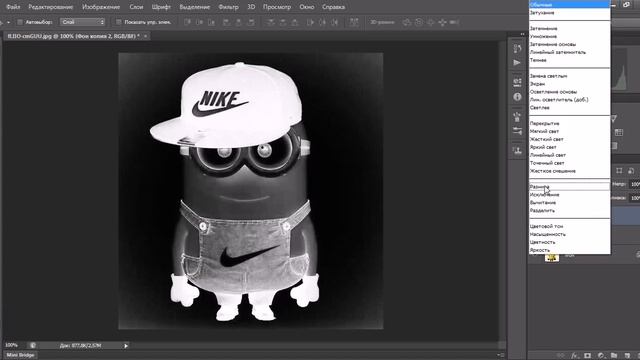
Task: Open the Шрифт menu
Action: click(x=161, y=7)
